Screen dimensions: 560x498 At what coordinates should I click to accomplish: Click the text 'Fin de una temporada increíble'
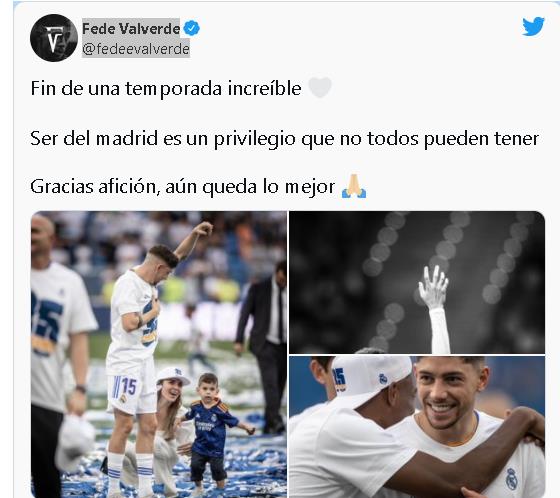(166, 88)
